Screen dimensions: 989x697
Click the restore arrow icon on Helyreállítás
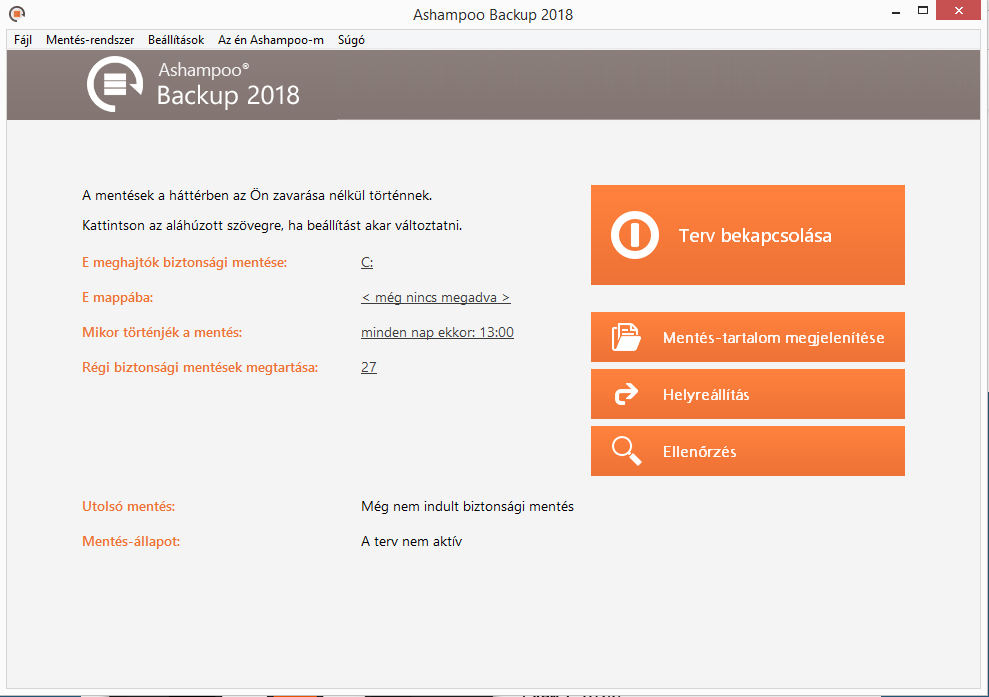(626, 394)
